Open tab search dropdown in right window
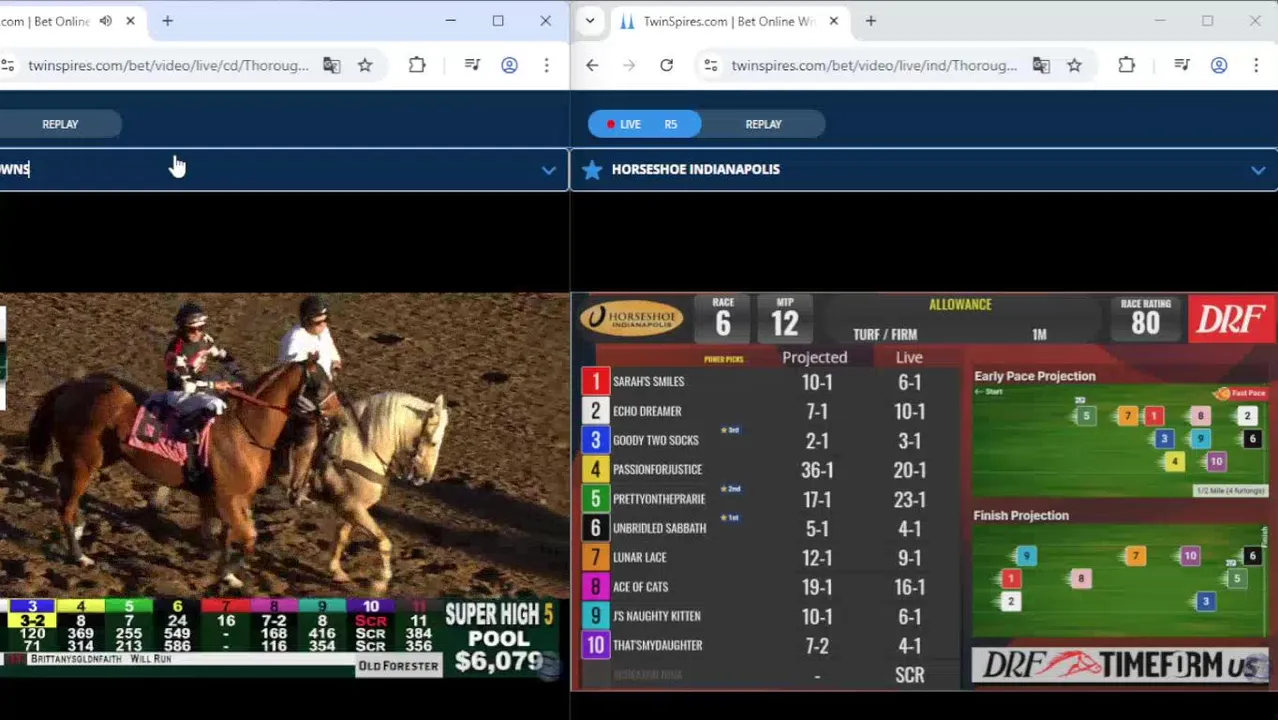Viewport: 1278px width, 720px height. pyautogui.click(x=590, y=21)
